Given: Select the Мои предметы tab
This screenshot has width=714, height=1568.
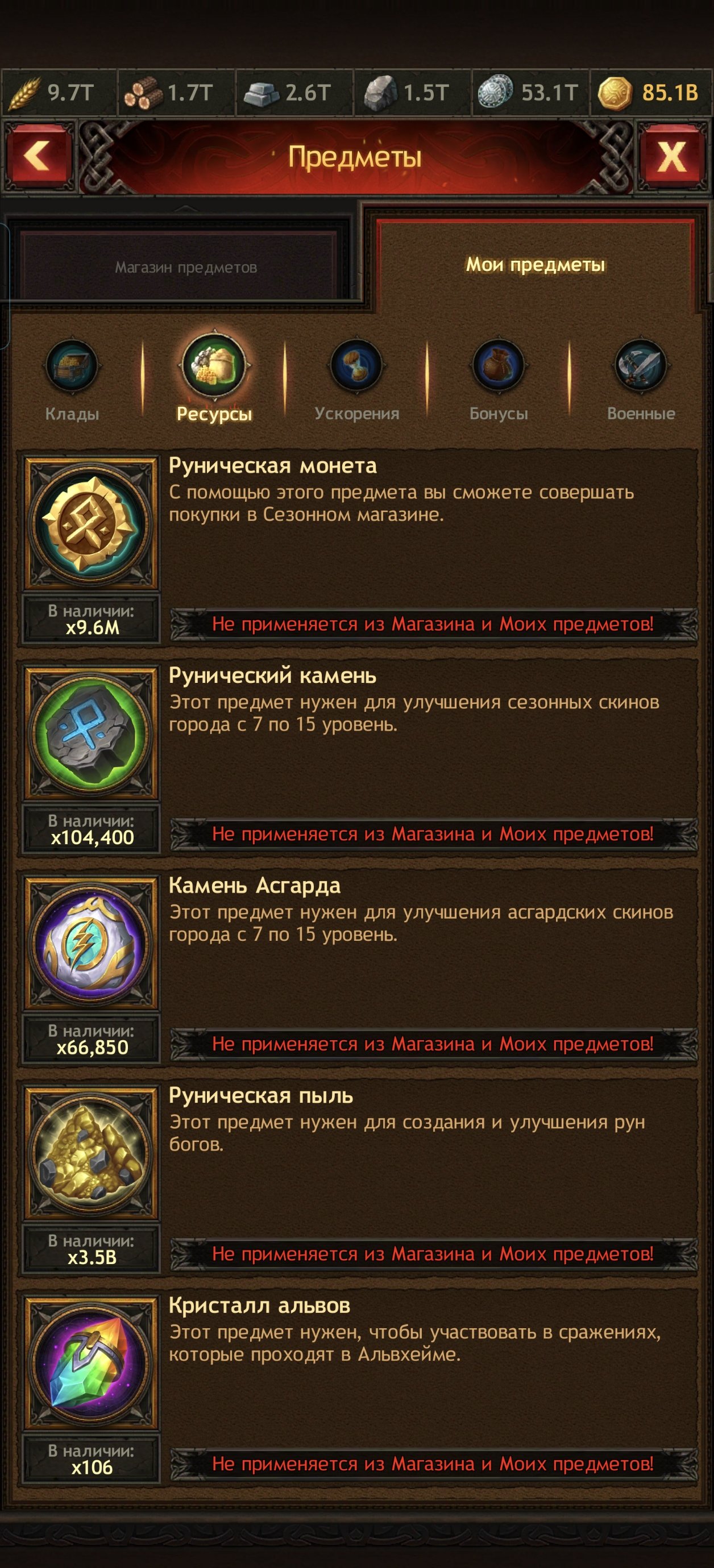Looking at the screenshot, I should pyautogui.click(x=535, y=265).
